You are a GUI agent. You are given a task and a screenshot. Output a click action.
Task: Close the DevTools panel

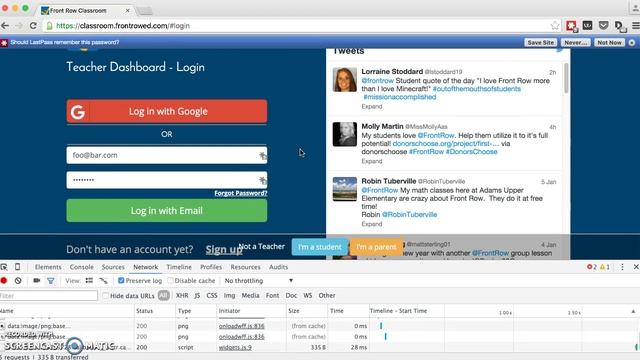[636, 267]
